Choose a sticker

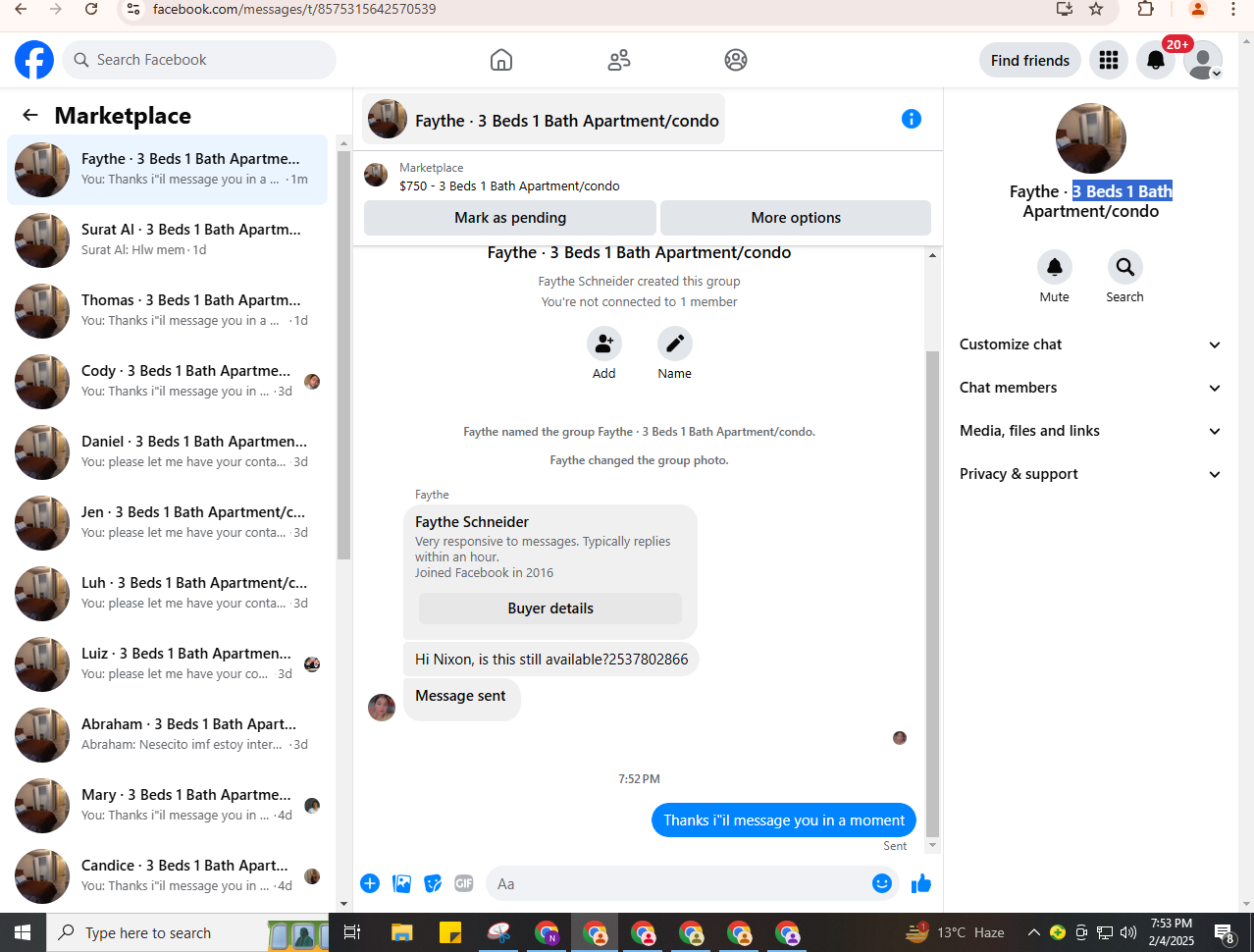433,883
